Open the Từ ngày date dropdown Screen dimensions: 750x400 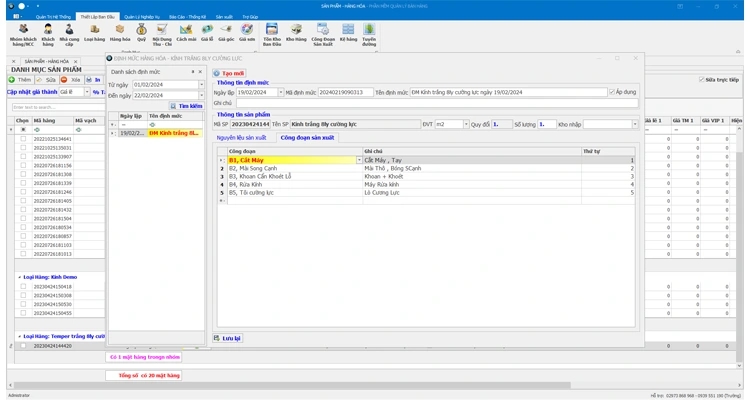(x=200, y=85)
